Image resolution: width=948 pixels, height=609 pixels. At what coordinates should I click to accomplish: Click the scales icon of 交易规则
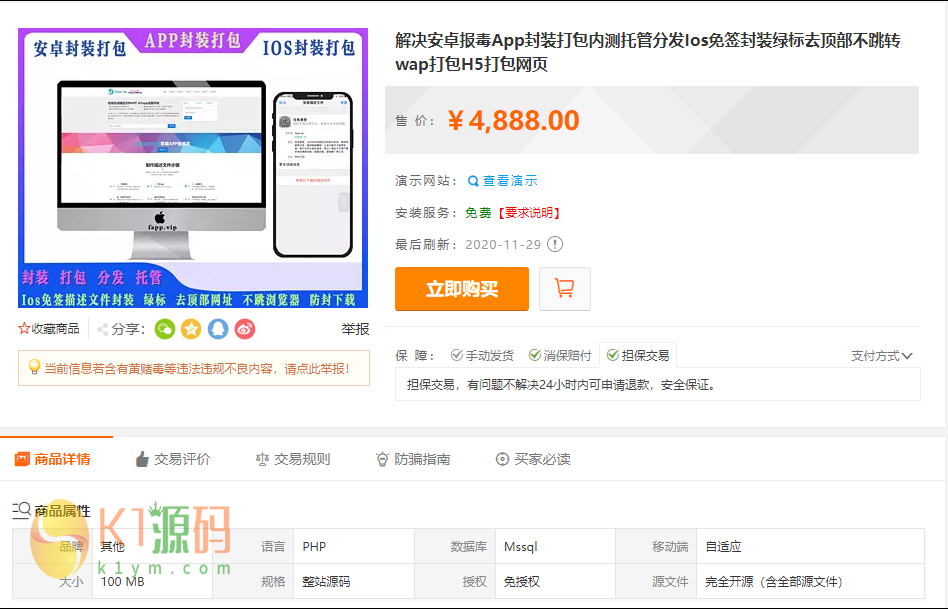click(262, 460)
